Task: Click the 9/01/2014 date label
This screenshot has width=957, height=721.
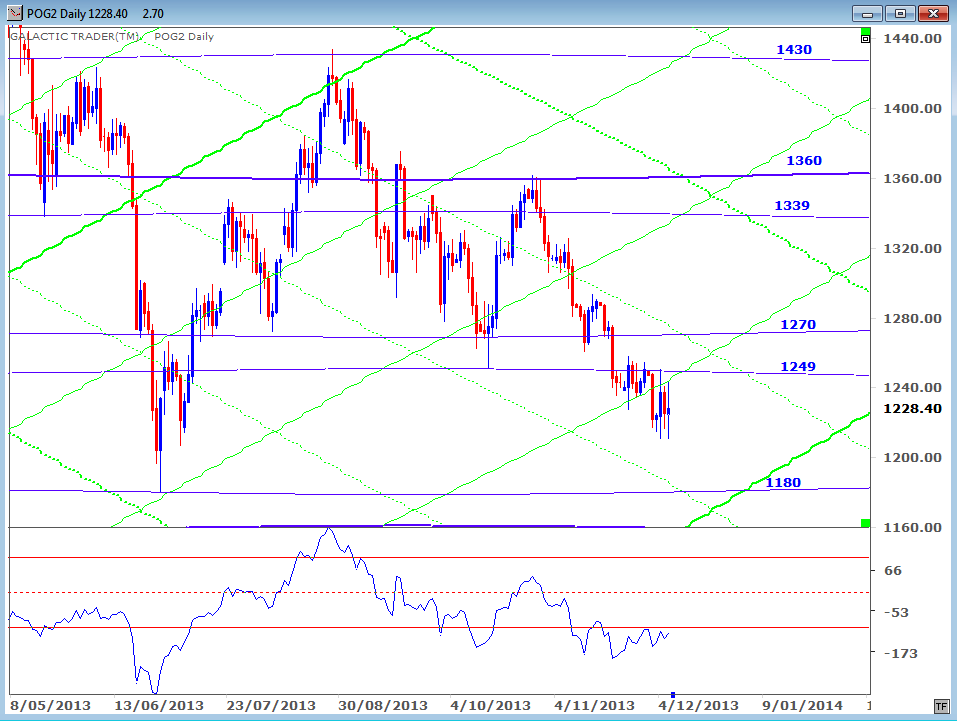Action: (803, 706)
